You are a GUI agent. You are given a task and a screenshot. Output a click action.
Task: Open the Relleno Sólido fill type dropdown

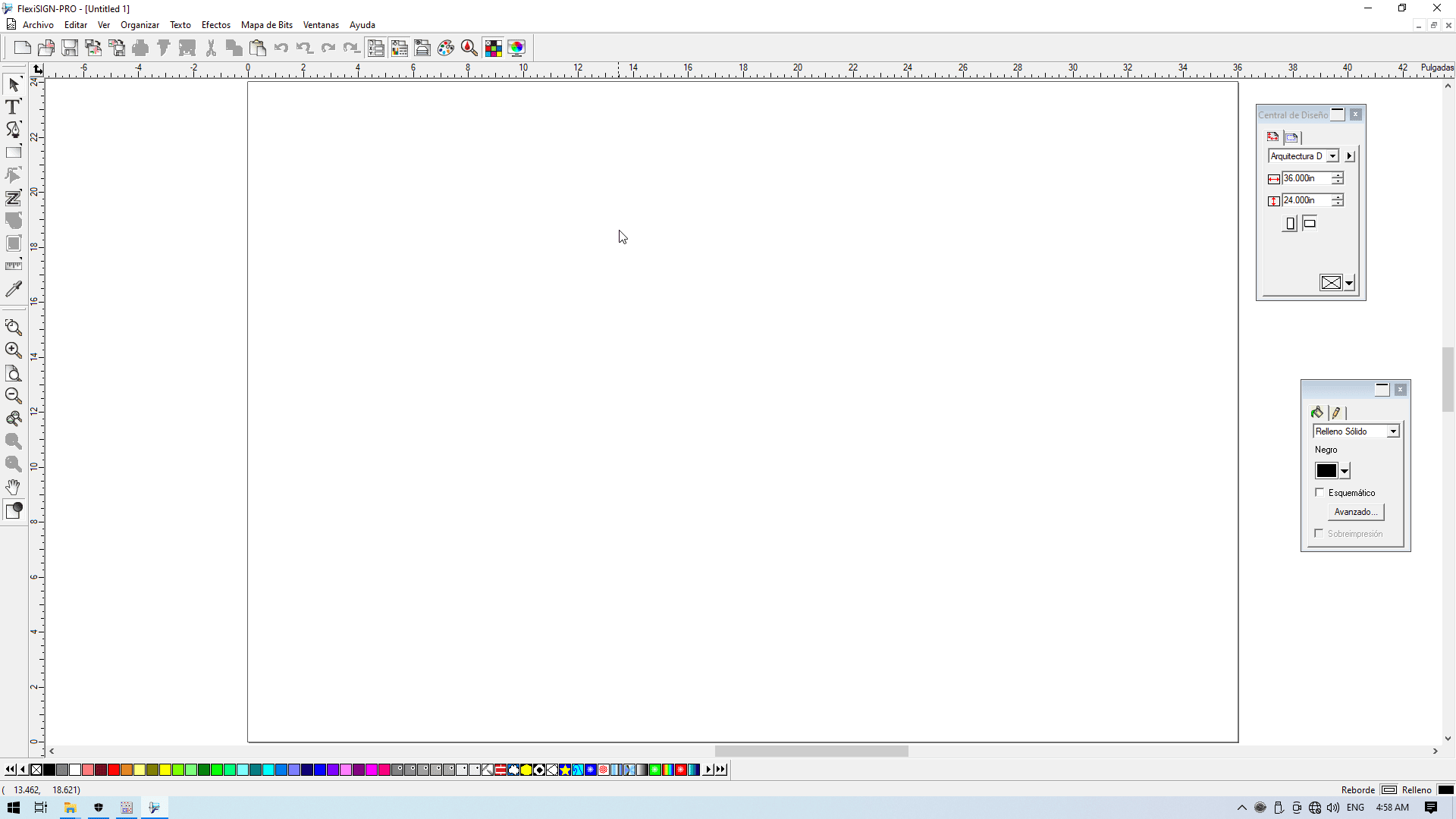click(1393, 431)
